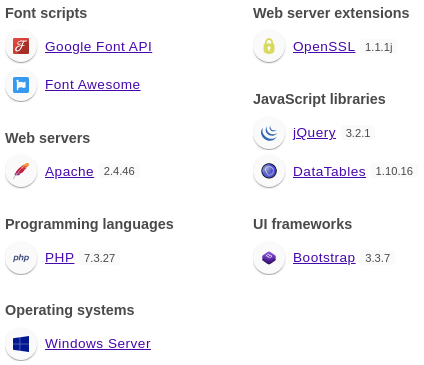Follow the Apache link

tap(69, 172)
